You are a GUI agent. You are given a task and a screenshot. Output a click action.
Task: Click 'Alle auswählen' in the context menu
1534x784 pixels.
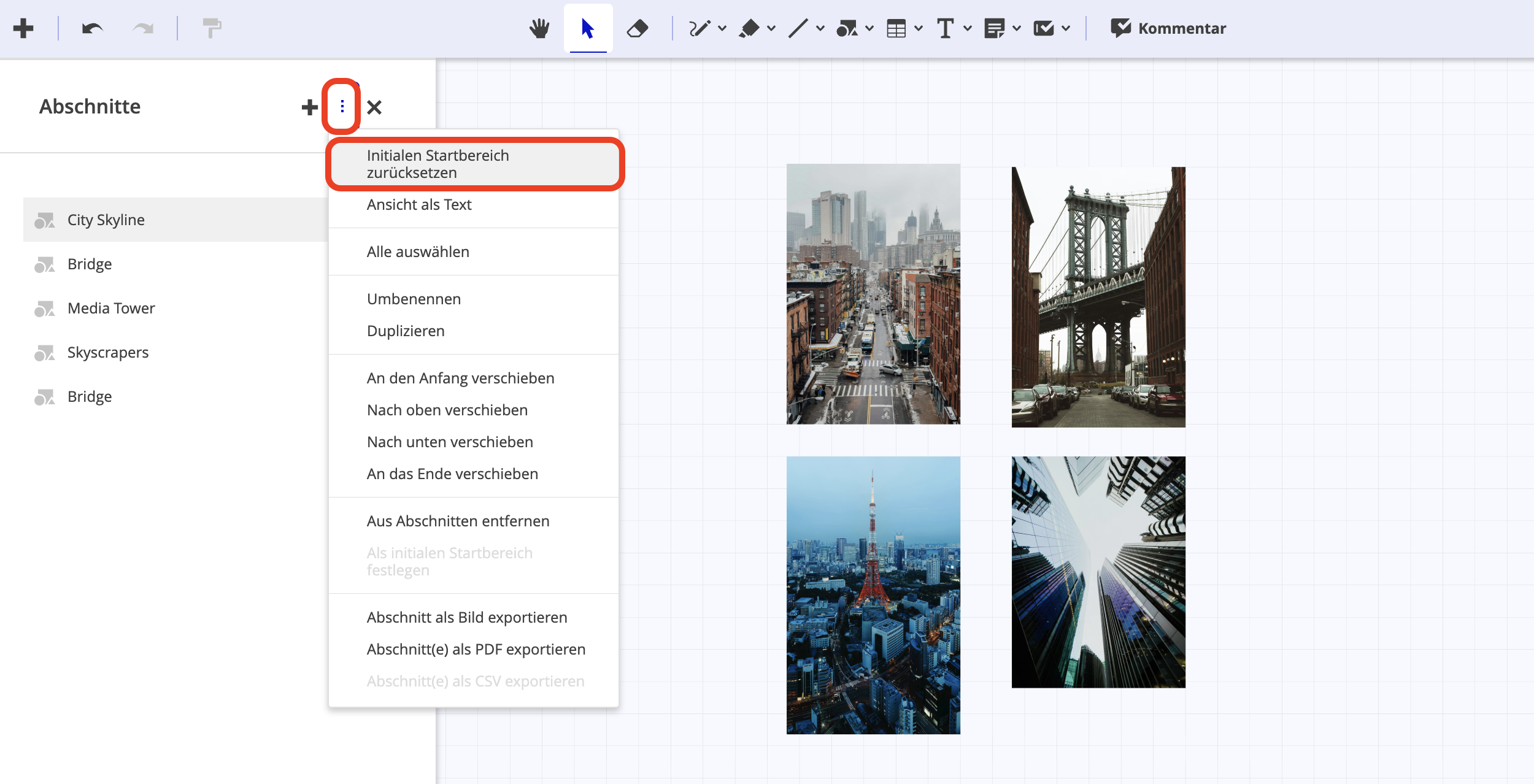coord(418,251)
